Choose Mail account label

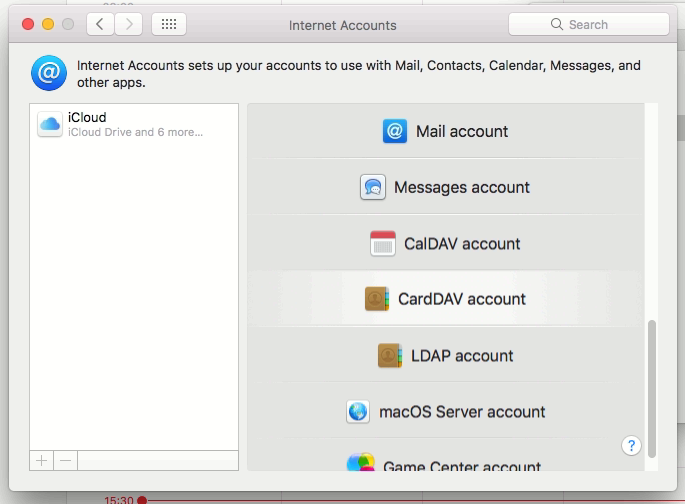tap(462, 131)
